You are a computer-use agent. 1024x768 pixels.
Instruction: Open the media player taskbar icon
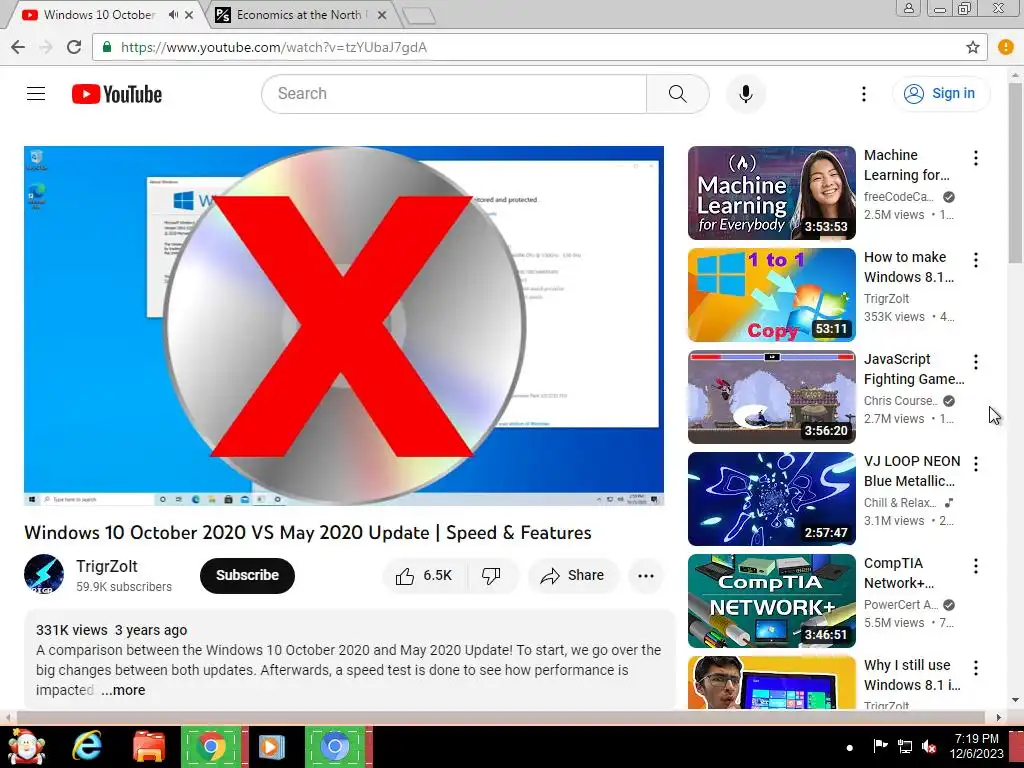(272, 746)
